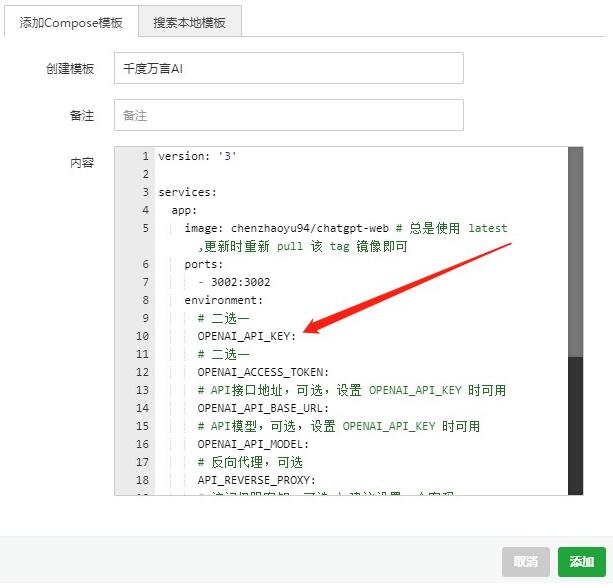
Task: Click the OPENAI_API_BASE_URL: line
Action: [263, 408]
